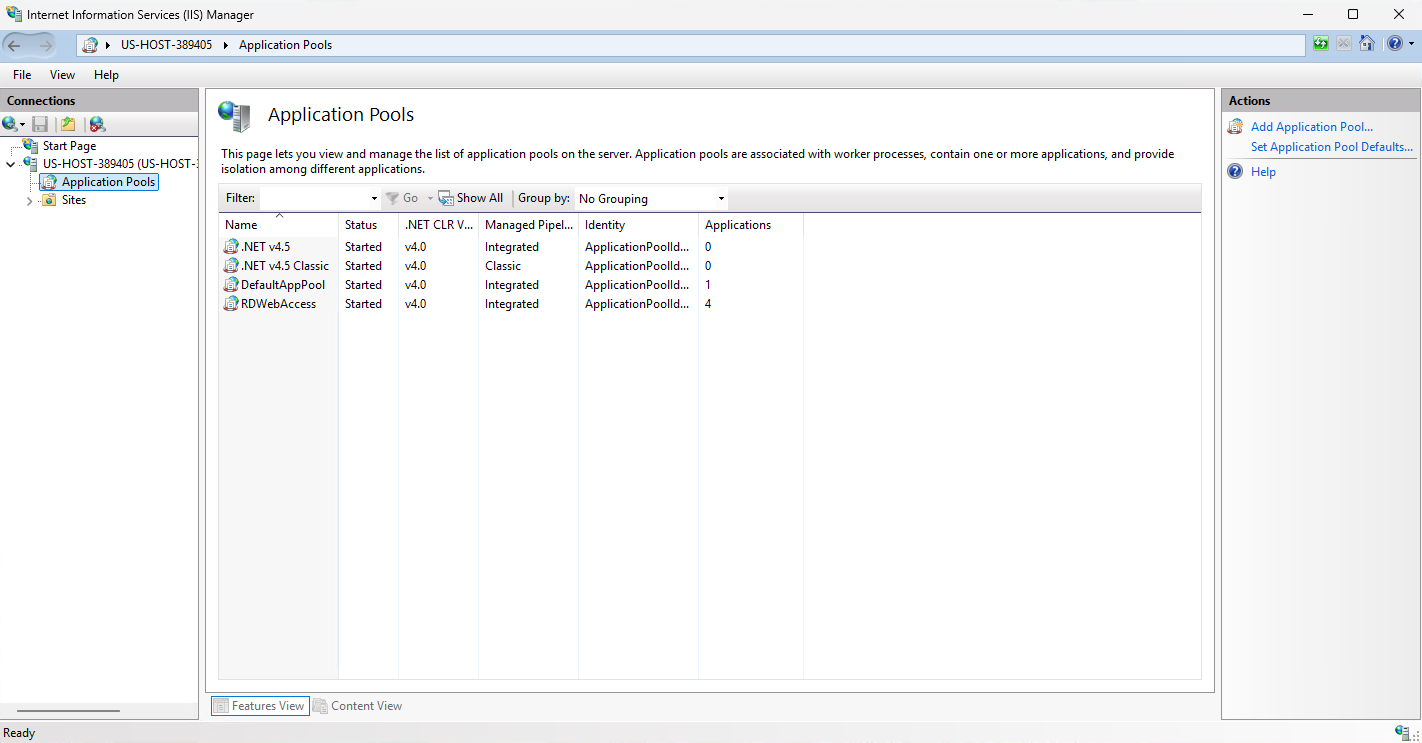Select the RDWebAccess row name
Screen dimensions: 1422x743
coord(278,304)
